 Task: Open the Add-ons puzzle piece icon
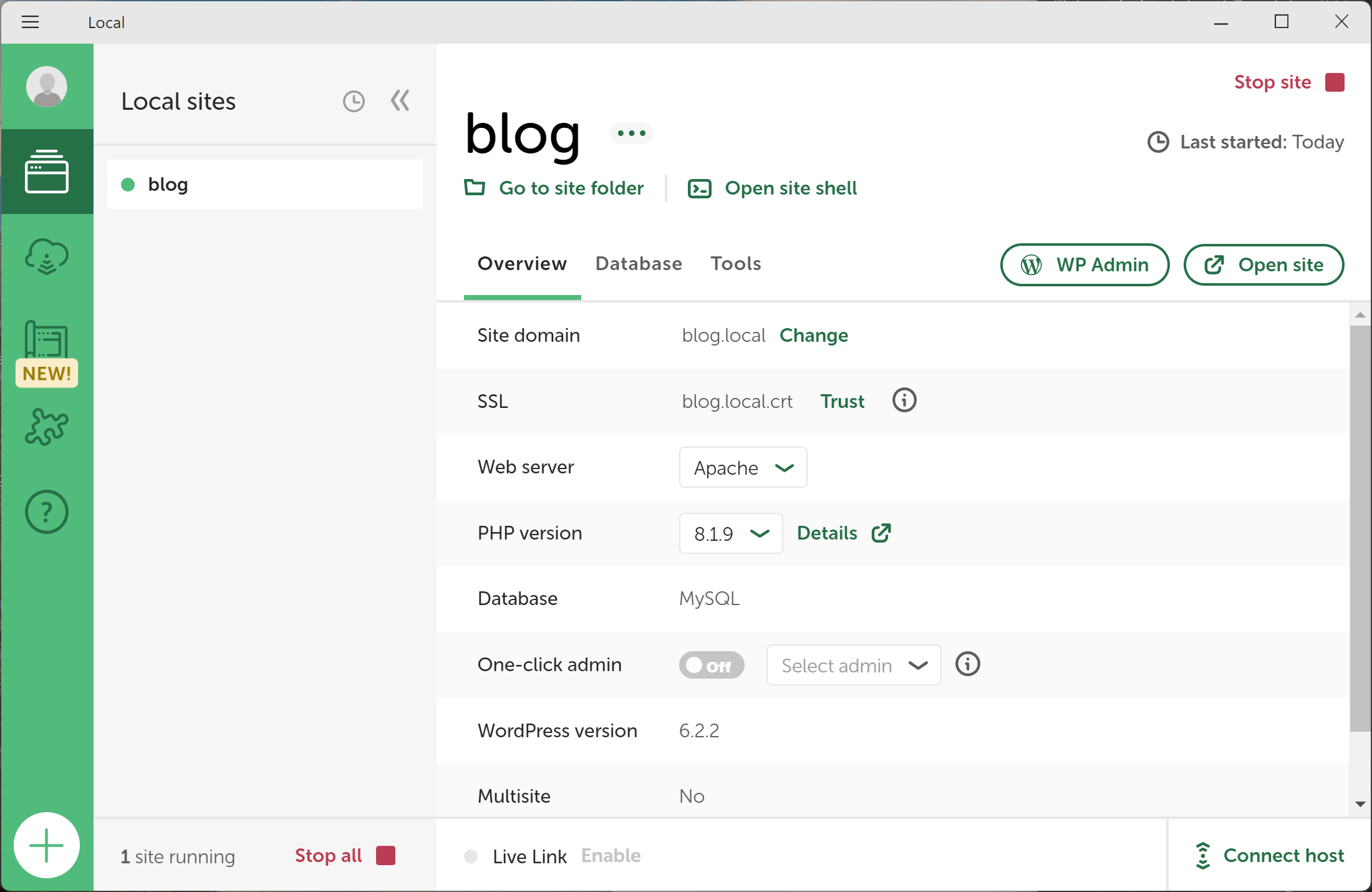pyautogui.click(x=47, y=427)
